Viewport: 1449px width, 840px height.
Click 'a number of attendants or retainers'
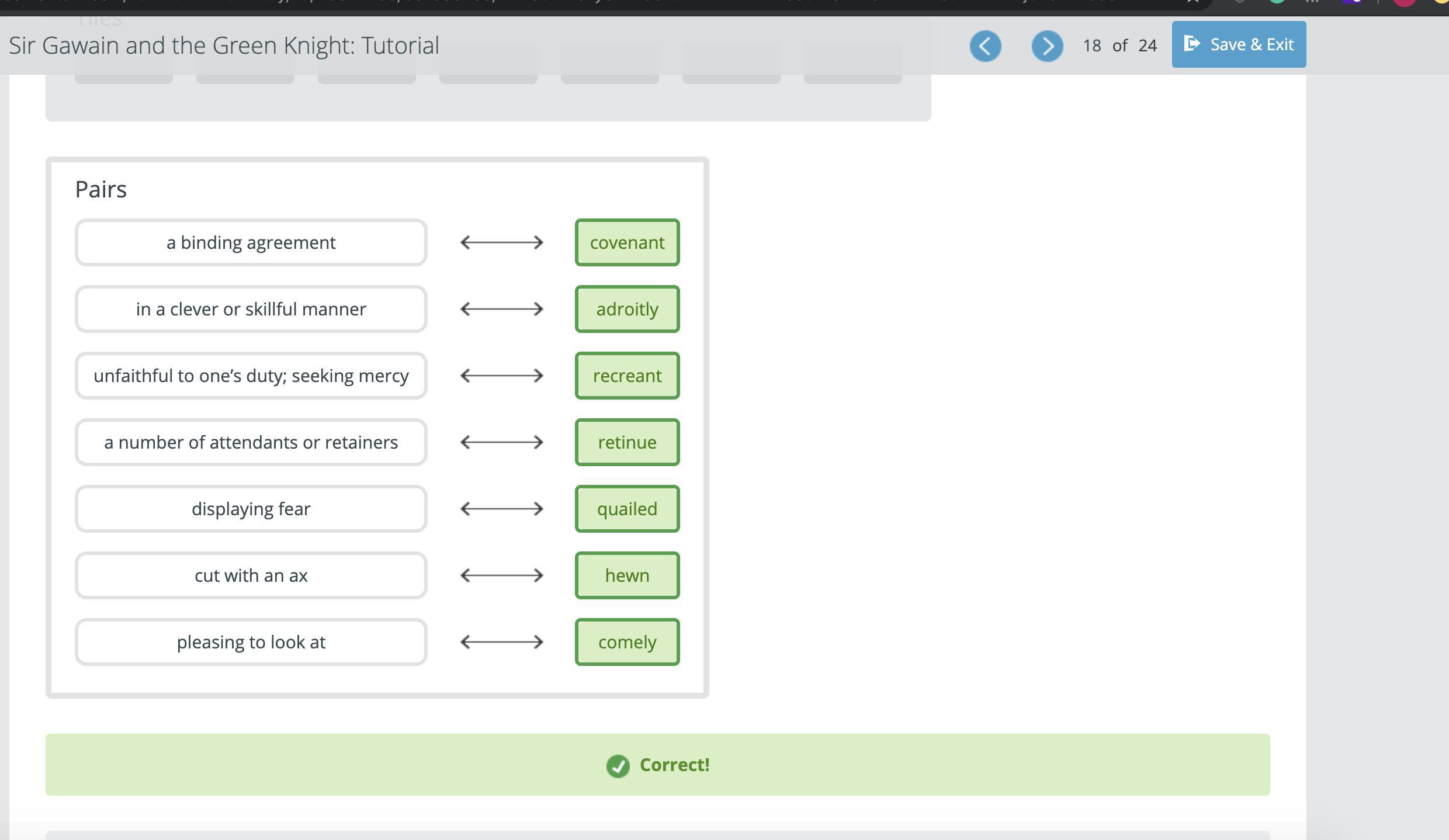[251, 442]
